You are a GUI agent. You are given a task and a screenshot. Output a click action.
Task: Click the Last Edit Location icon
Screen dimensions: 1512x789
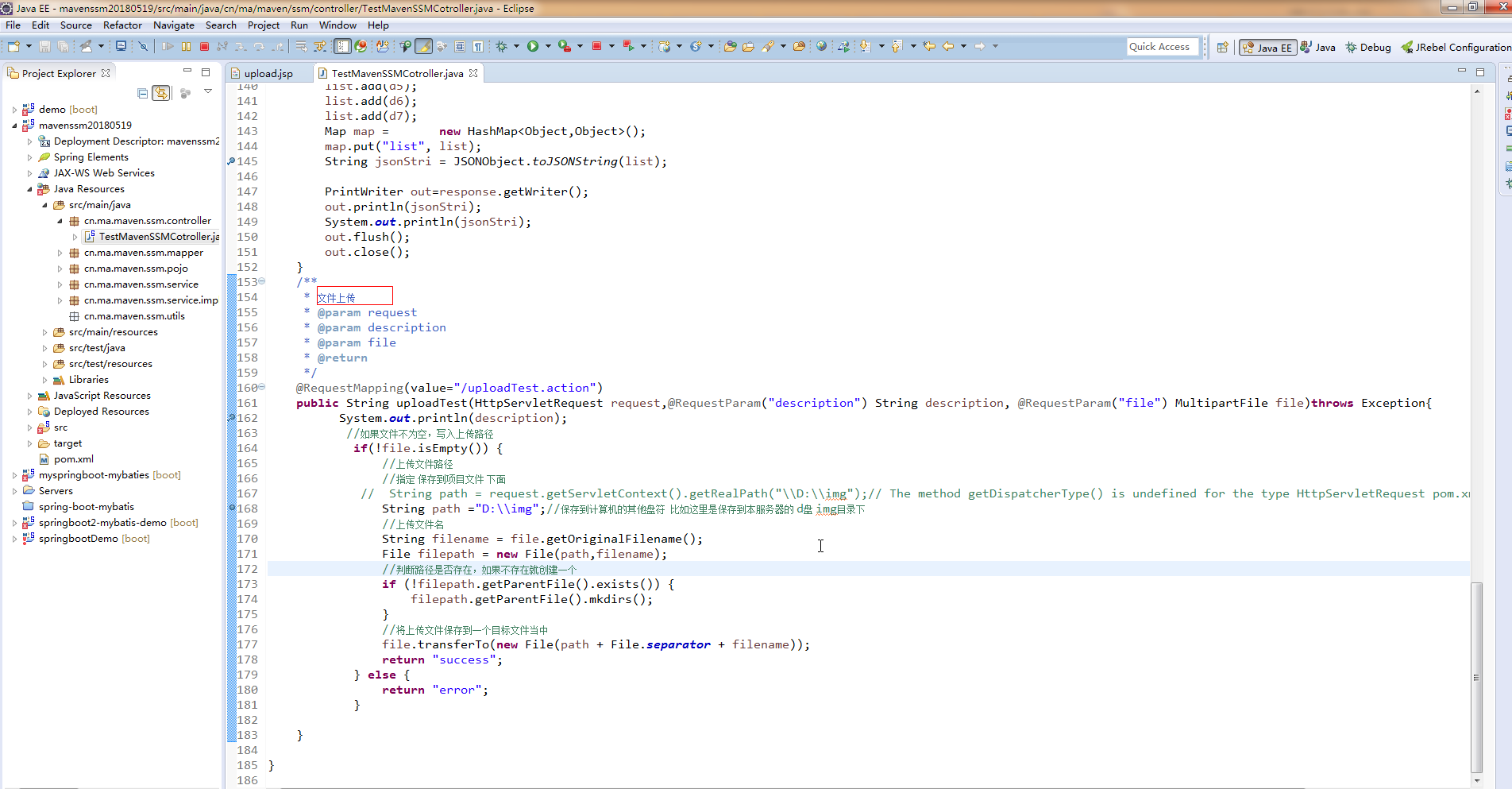[929, 47]
